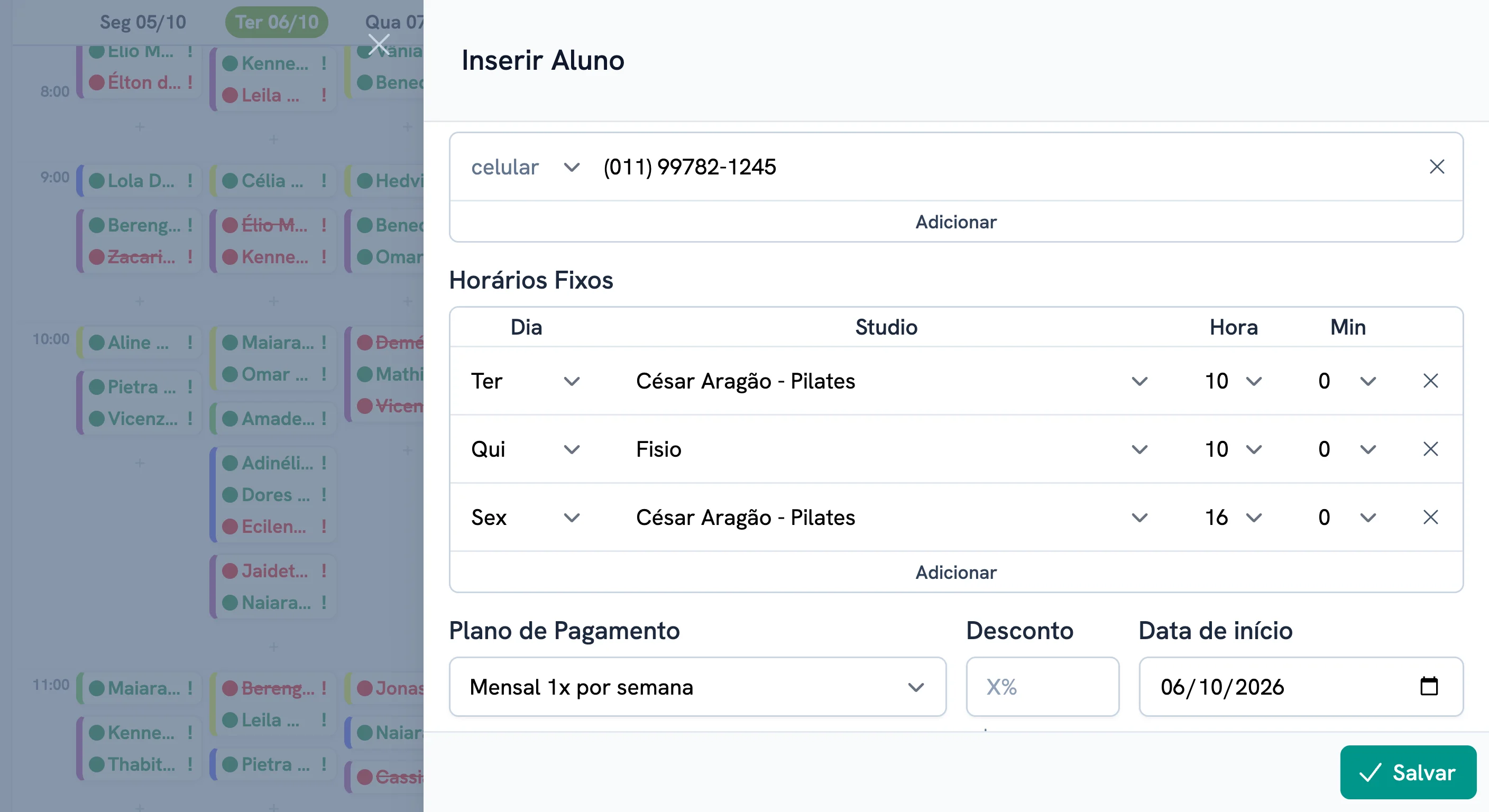Click Adicionar under the phone number

click(956, 222)
